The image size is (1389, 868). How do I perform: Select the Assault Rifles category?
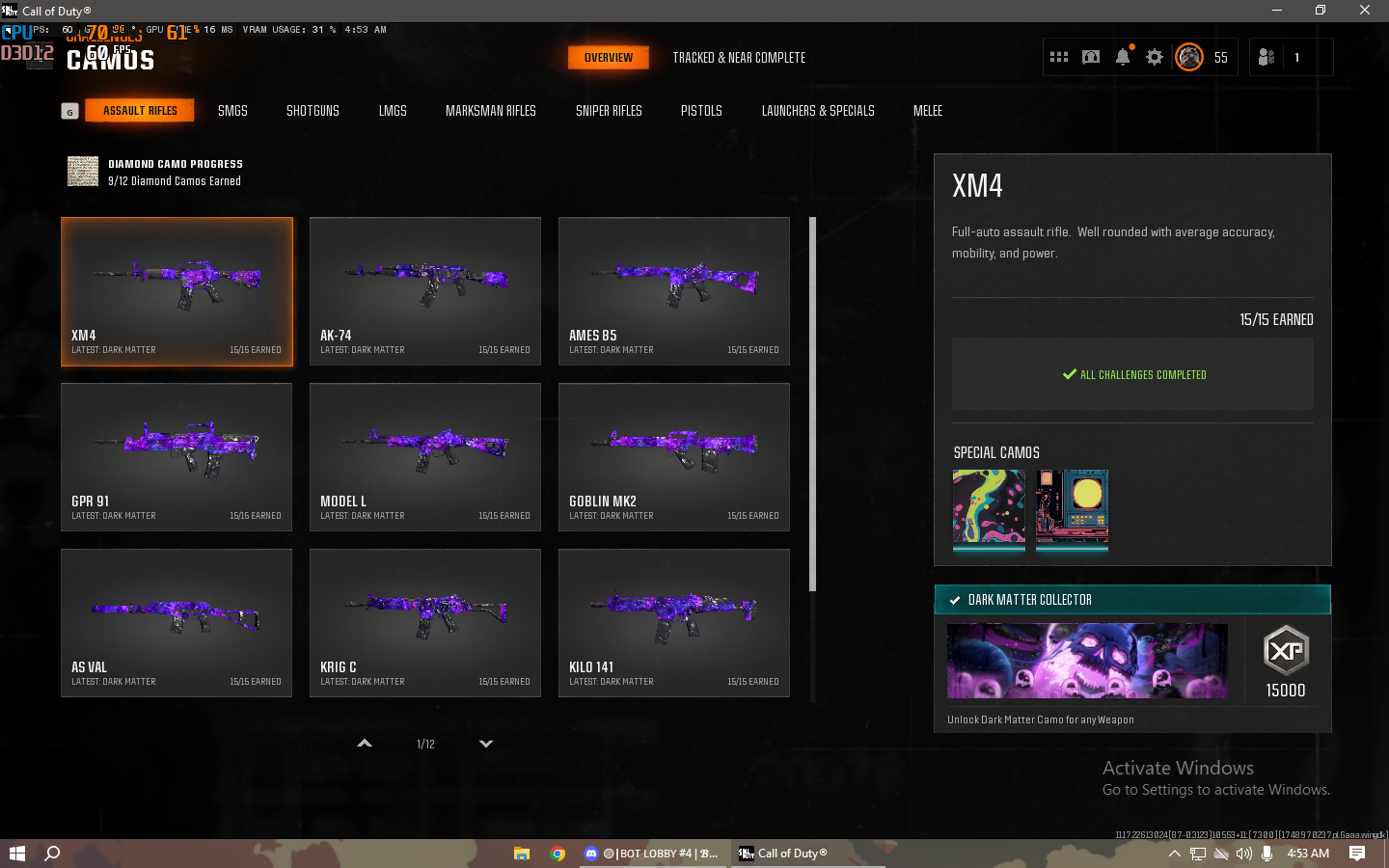tap(140, 111)
